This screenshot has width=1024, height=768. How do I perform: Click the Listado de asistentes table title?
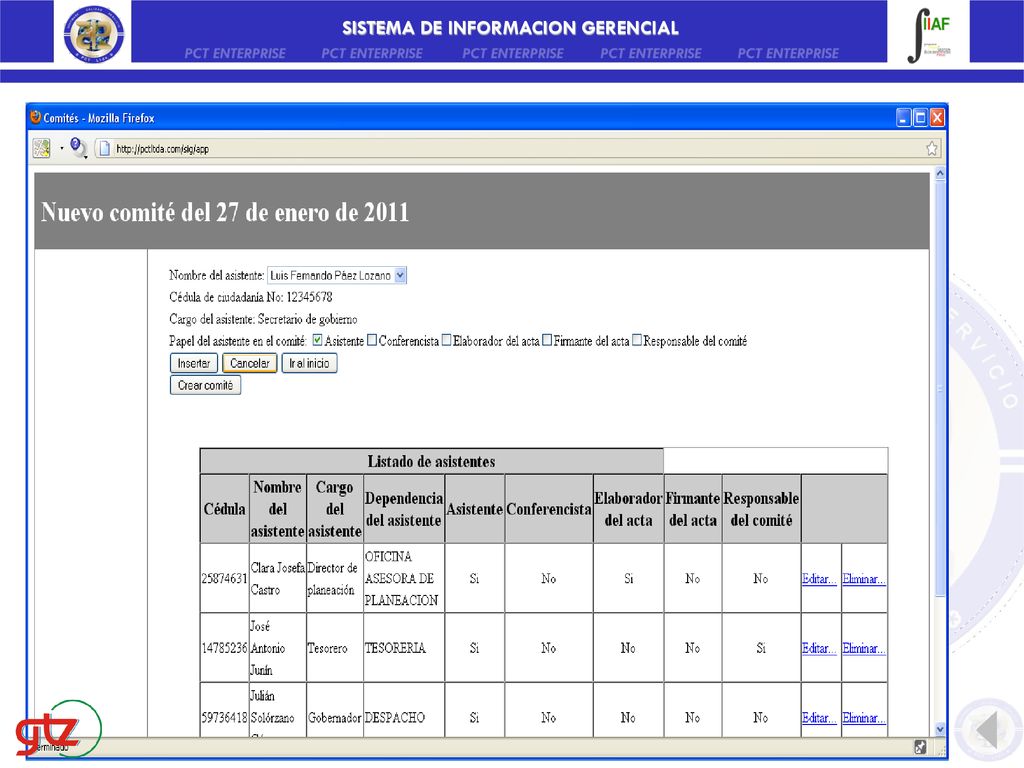coord(431,462)
